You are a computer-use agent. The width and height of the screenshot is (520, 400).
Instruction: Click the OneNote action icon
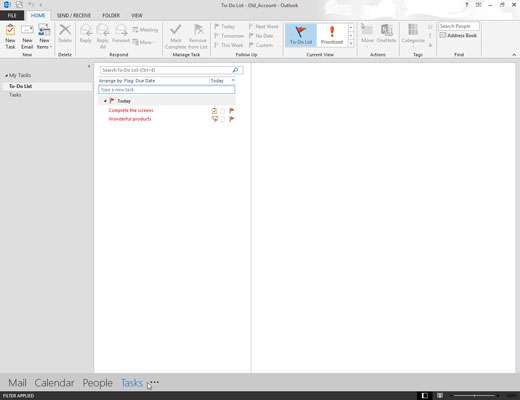pos(386,30)
